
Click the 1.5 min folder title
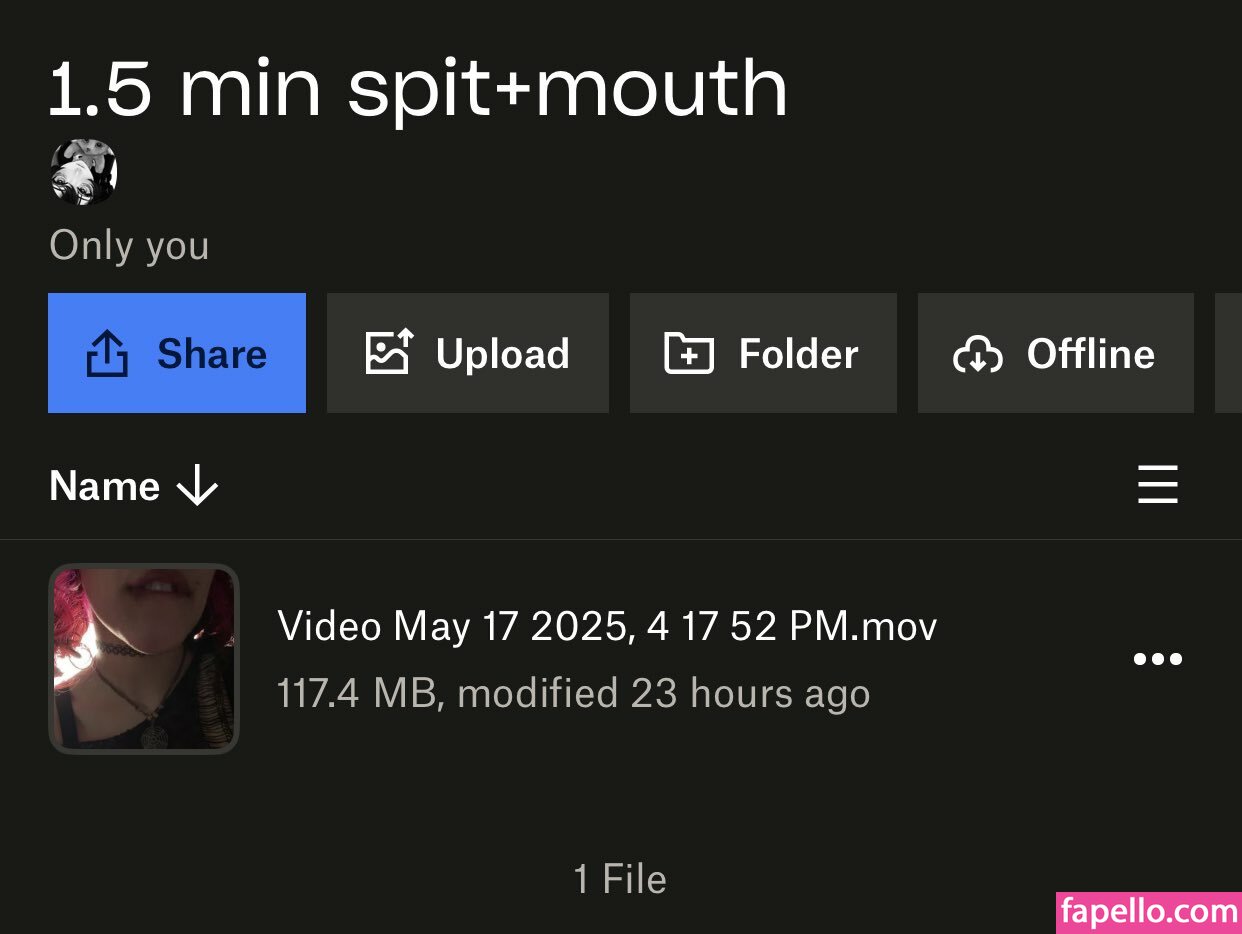point(418,88)
